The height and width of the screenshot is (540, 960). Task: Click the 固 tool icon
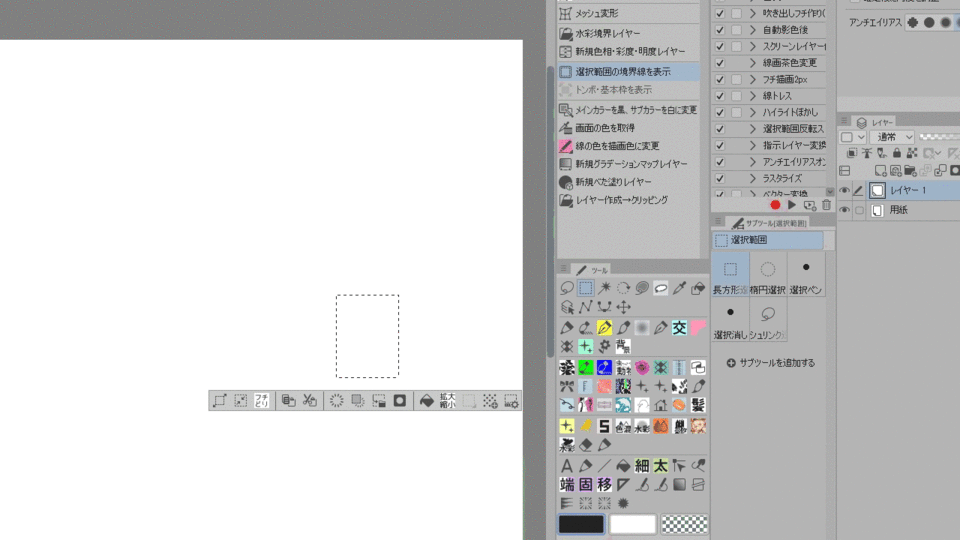pos(586,485)
